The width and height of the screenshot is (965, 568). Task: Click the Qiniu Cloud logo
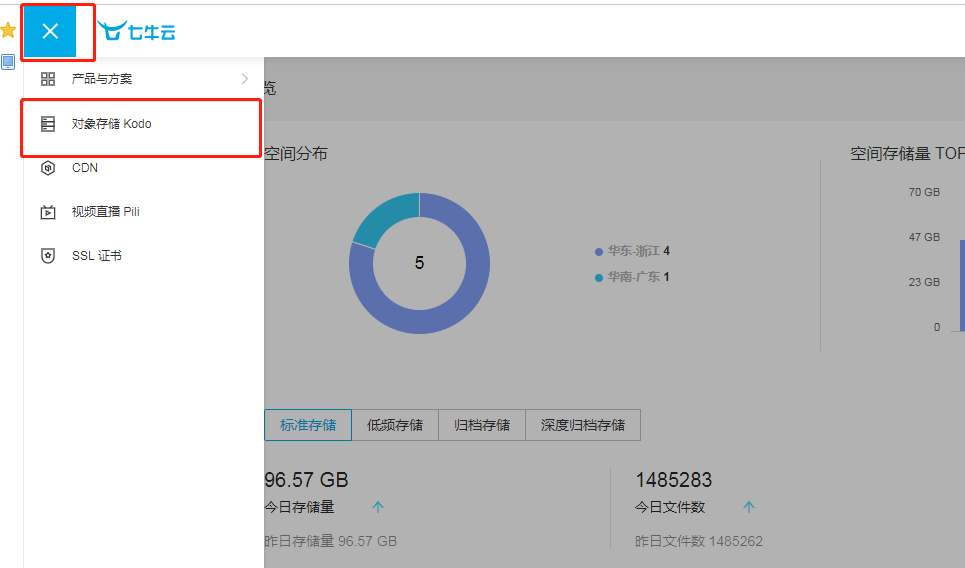[137, 31]
